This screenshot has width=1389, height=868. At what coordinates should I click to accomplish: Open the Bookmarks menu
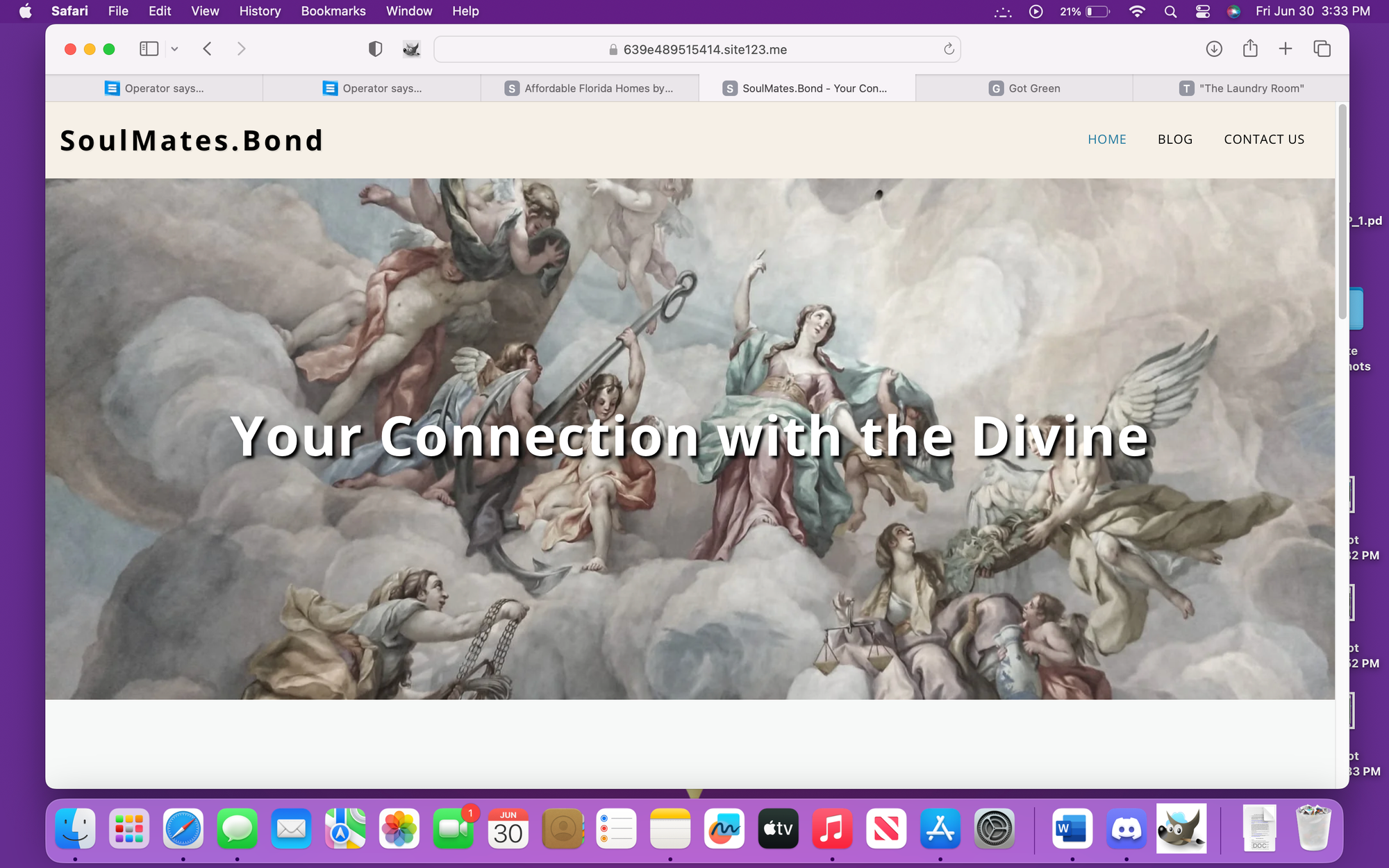point(333,11)
